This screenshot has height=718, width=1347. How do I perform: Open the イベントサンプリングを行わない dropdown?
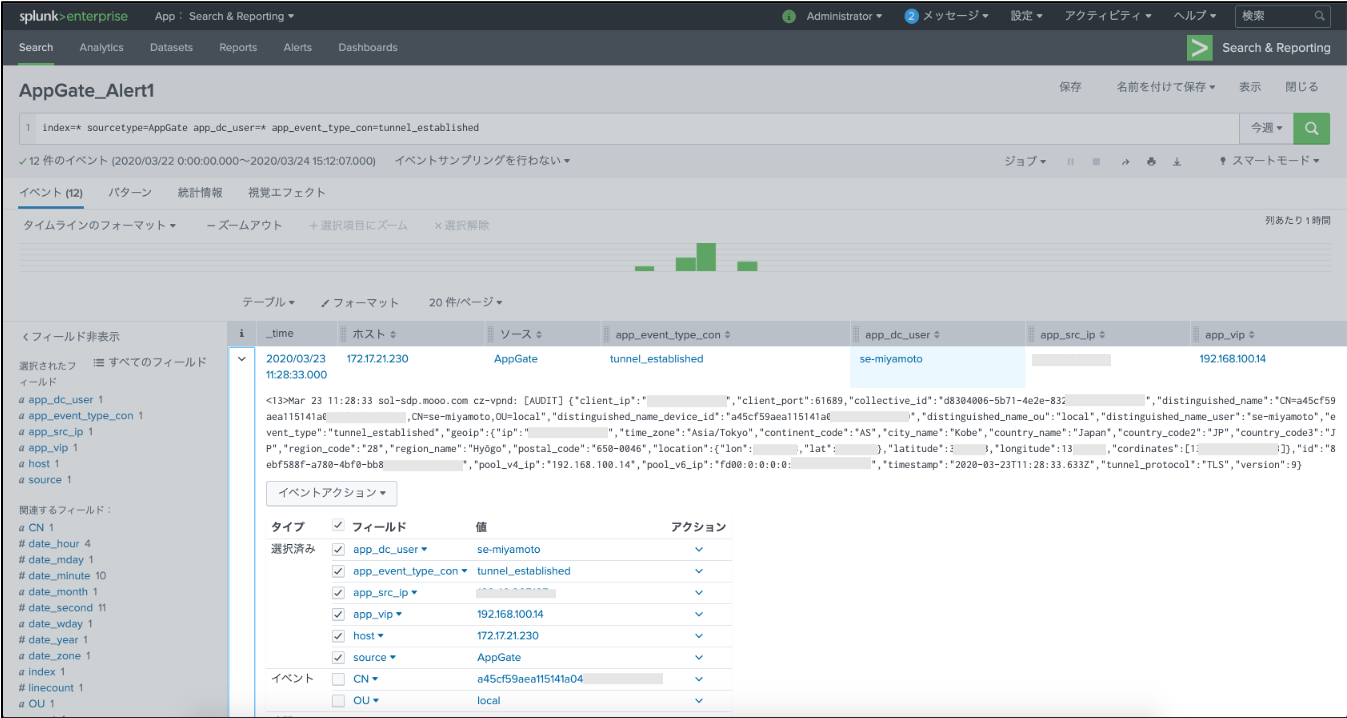click(x=483, y=161)
